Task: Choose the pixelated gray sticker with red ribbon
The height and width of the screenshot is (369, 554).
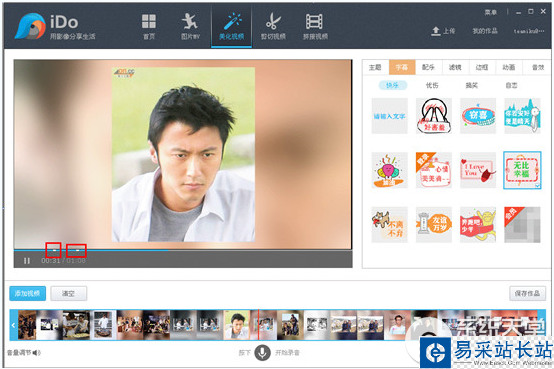Action: pyautogui.click(x=522, y=225)
